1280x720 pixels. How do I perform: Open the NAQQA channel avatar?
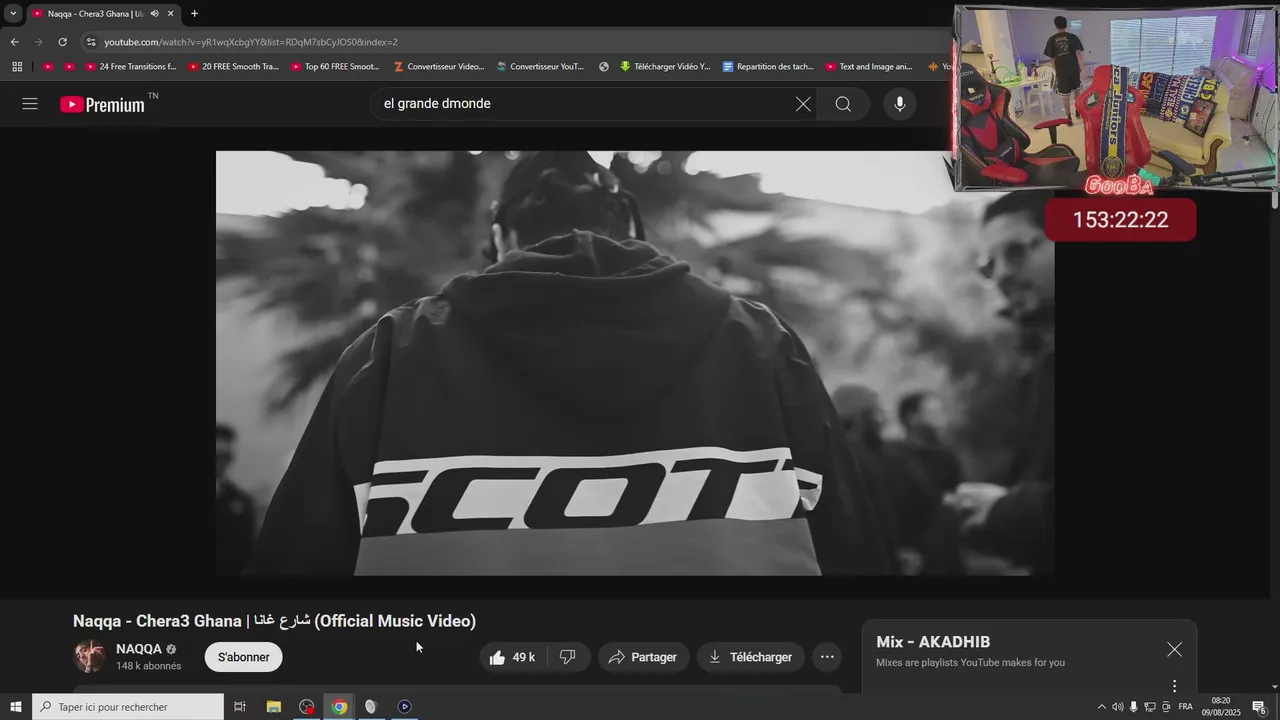pyautogui.click(x=90, y=657)
